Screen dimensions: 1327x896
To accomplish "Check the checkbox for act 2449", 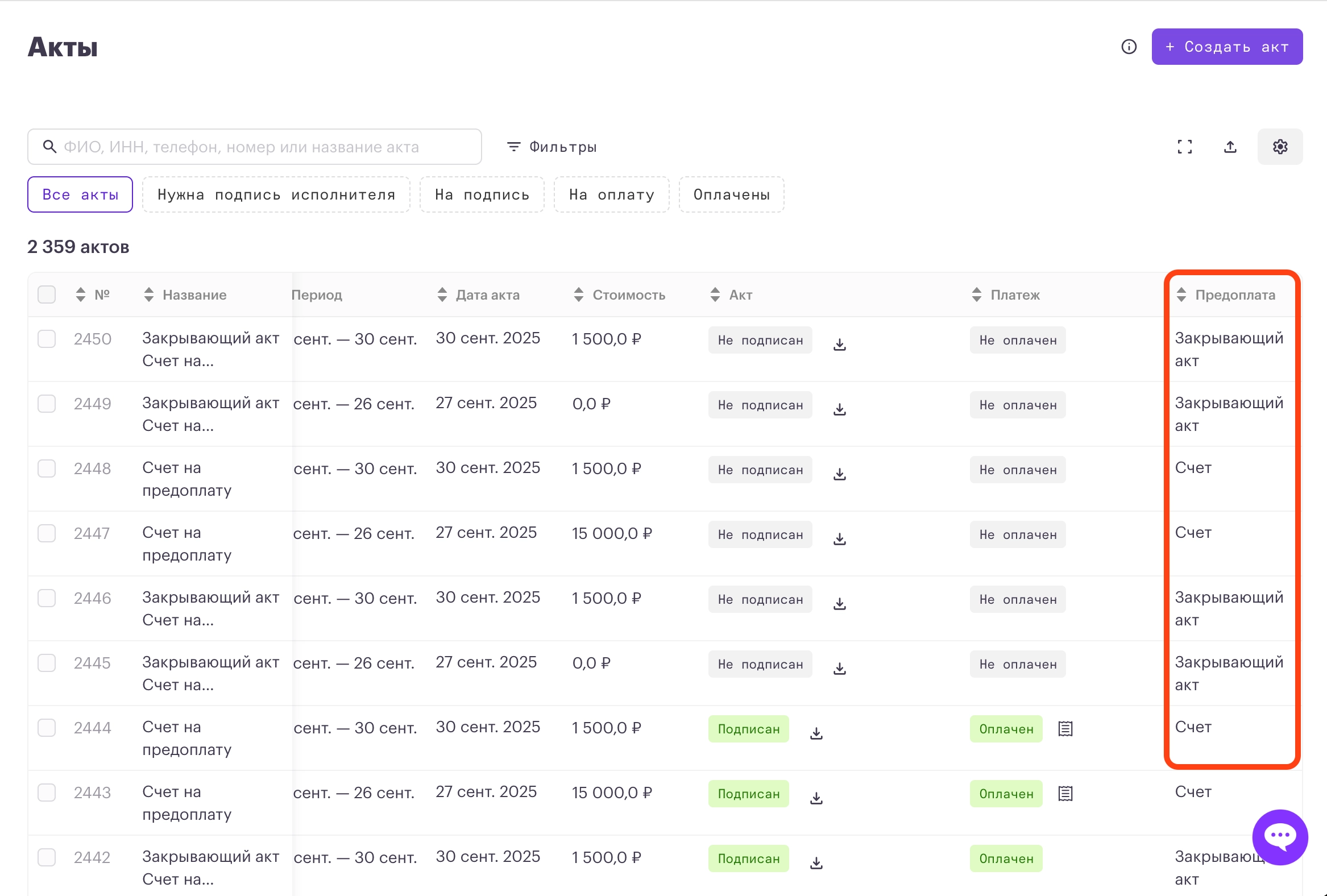I will 47,404.
